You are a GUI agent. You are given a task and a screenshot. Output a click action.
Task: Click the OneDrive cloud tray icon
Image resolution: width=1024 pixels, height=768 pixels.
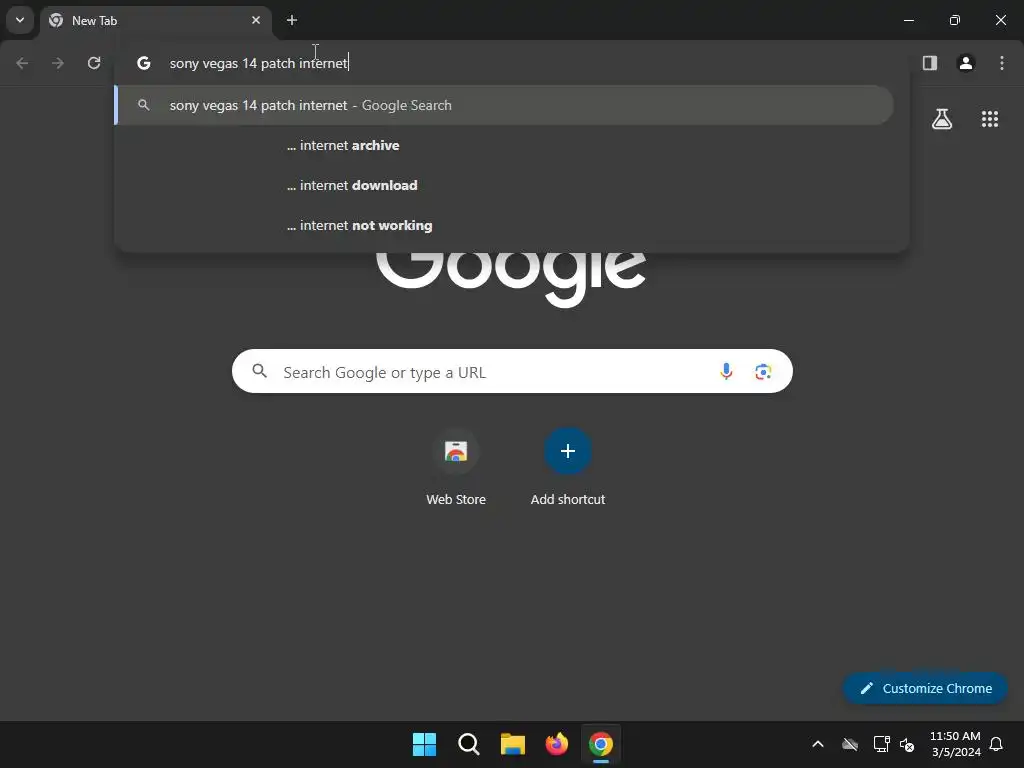(850, 744)
